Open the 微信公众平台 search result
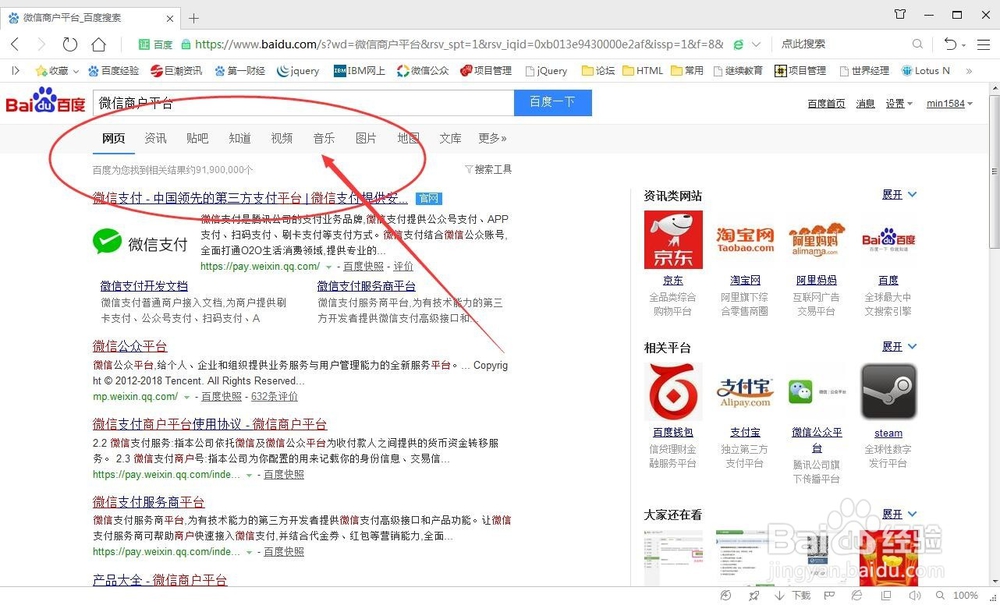The width and height of the screenshot is (1000, 605). (130, 346)
